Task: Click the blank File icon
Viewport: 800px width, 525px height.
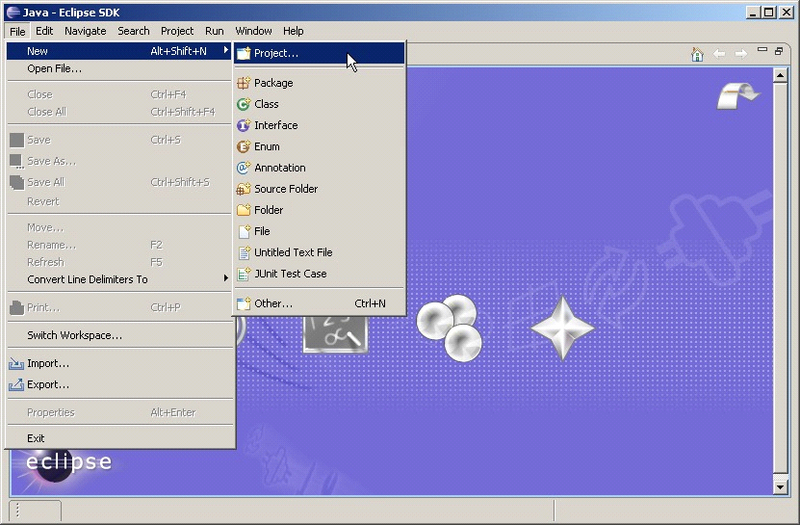Action: pos(244,231)
